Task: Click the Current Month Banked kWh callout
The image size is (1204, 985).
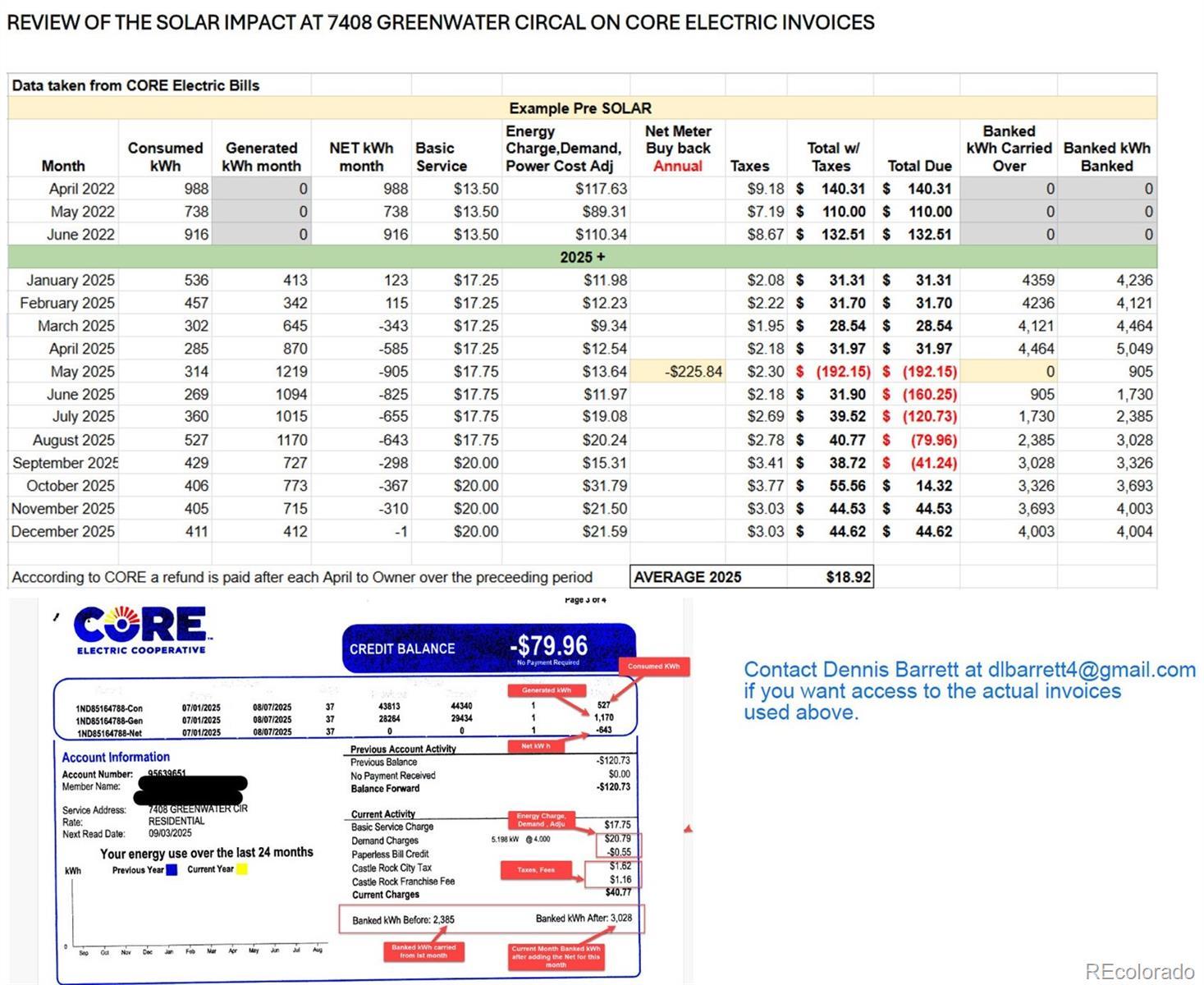Action: point(556,956)
